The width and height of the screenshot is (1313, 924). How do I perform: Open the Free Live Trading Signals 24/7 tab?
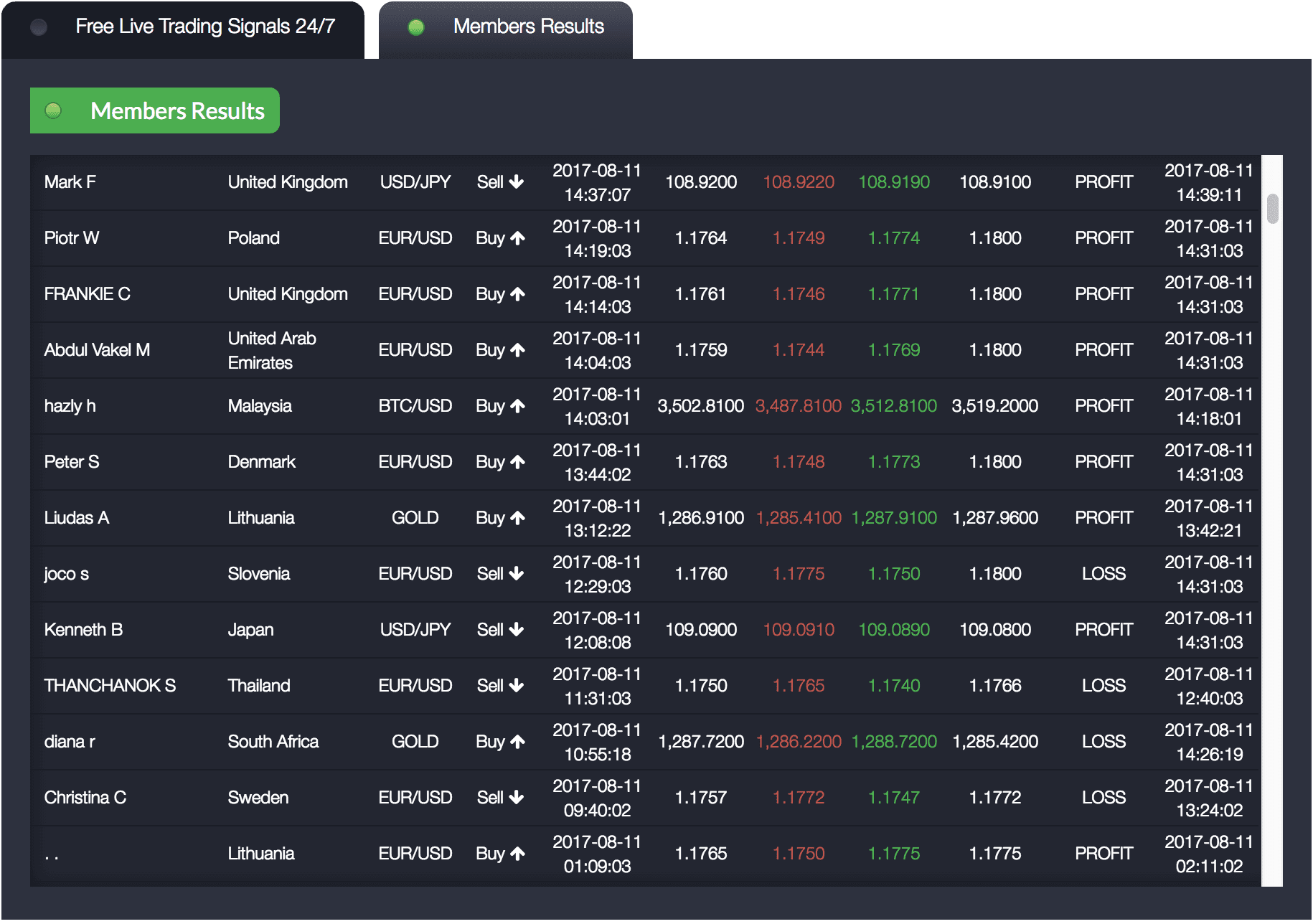pyautogui.click(x=183, y=29)
